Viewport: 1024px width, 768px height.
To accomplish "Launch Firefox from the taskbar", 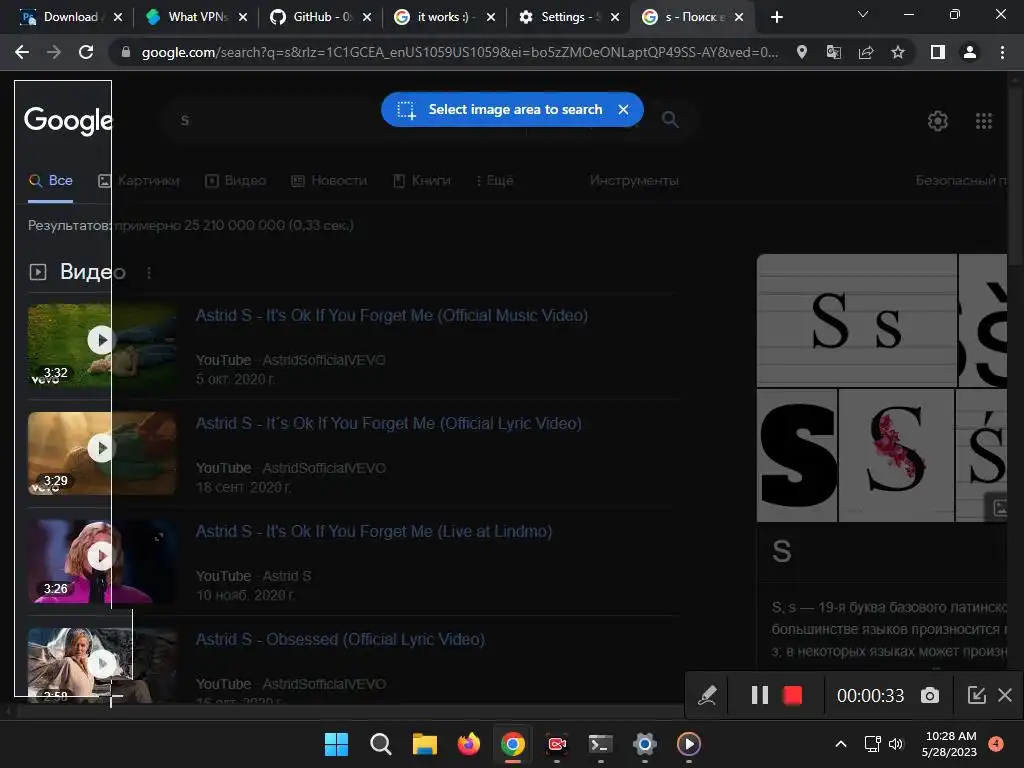I will 468,744.
